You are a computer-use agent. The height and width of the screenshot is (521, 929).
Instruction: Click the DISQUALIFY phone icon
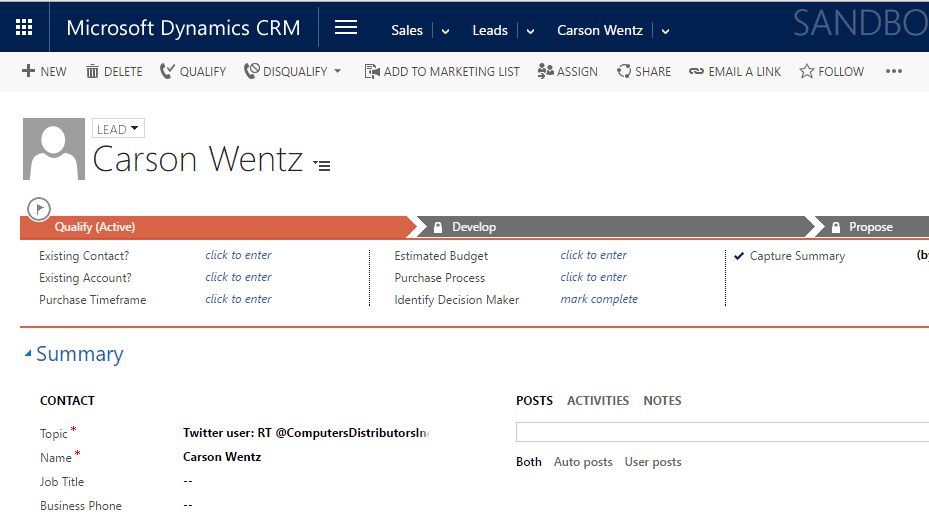tap(252, 71)
